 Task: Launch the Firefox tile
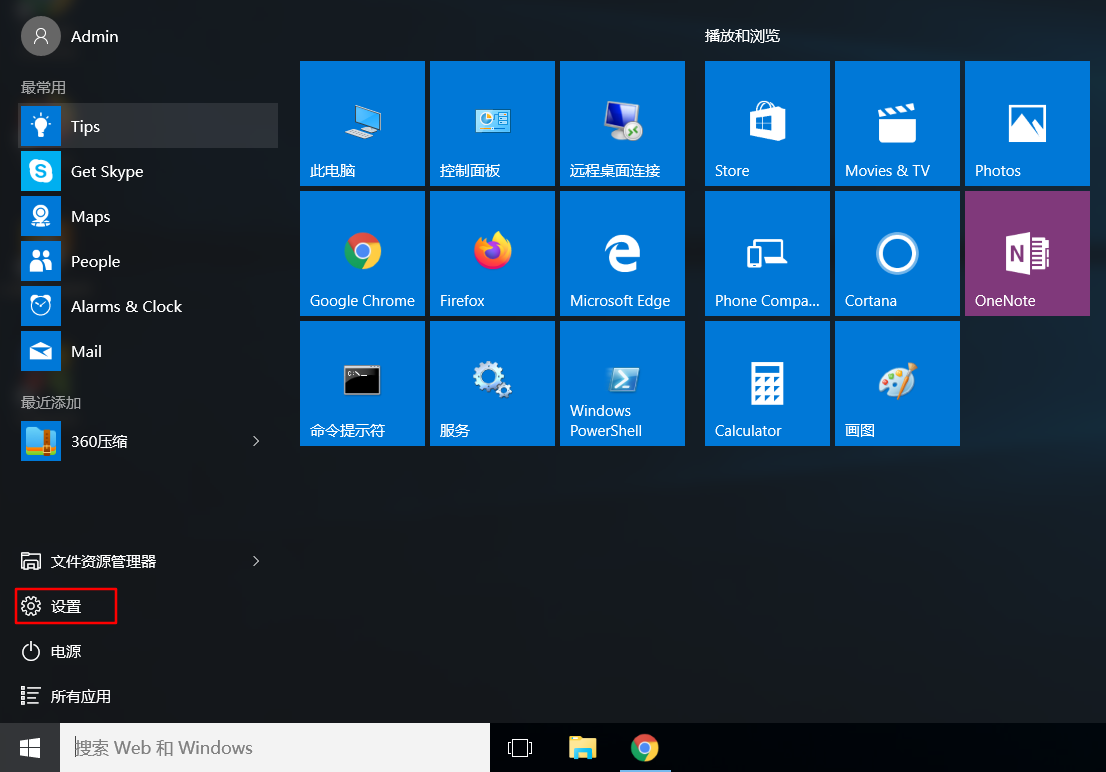[492, 253]
